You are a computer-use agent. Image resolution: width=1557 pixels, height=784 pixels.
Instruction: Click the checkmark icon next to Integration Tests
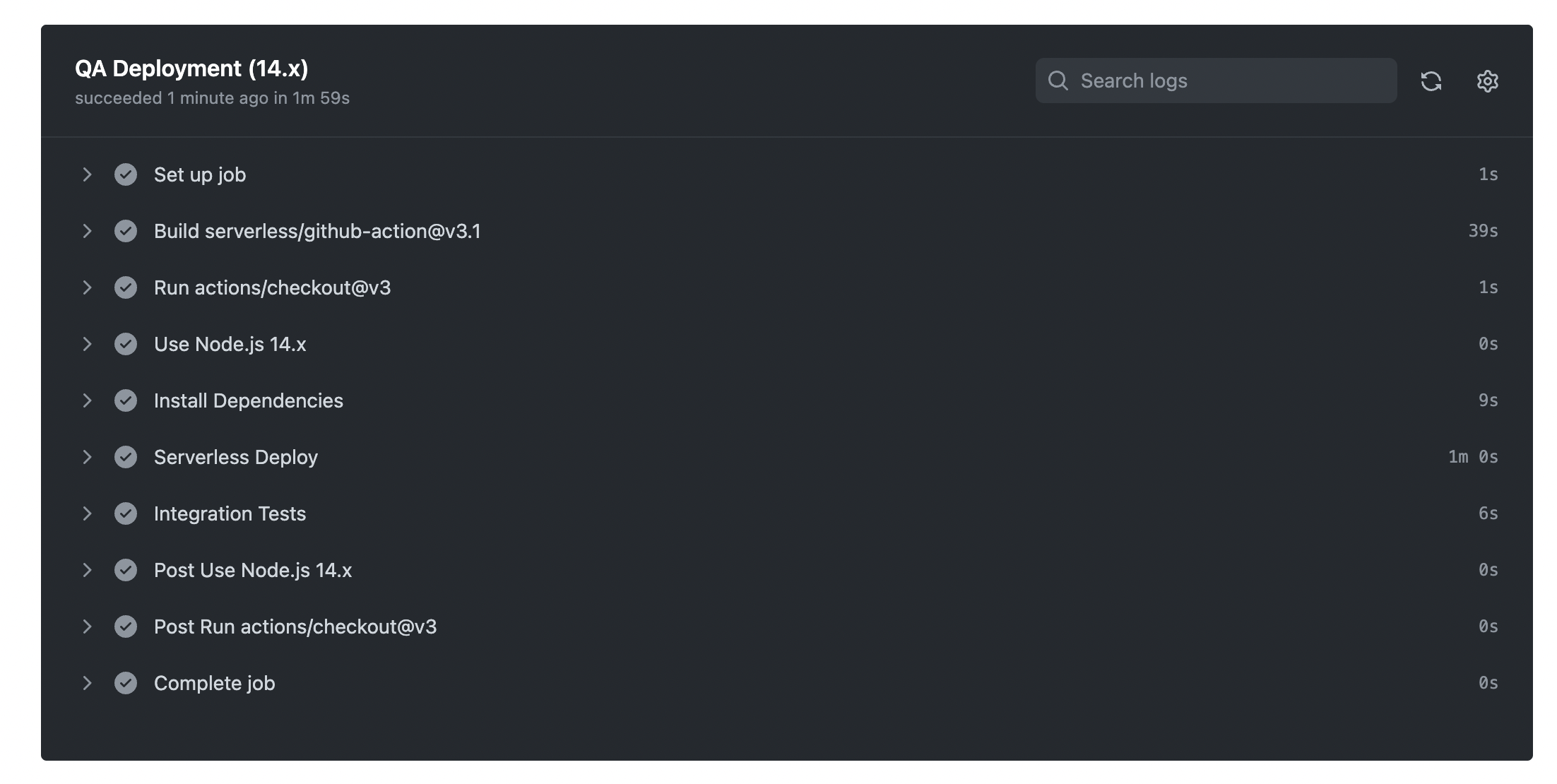coord(126,513)
